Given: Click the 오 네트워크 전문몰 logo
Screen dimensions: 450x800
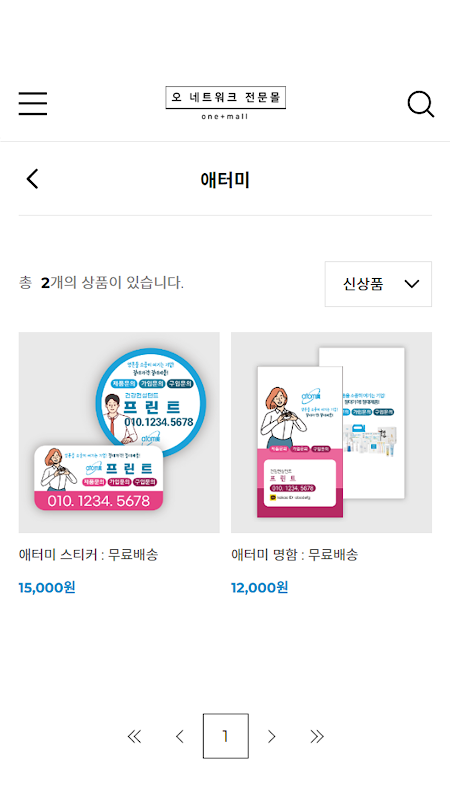Looking at the screenshot, I should pos(225,97).
